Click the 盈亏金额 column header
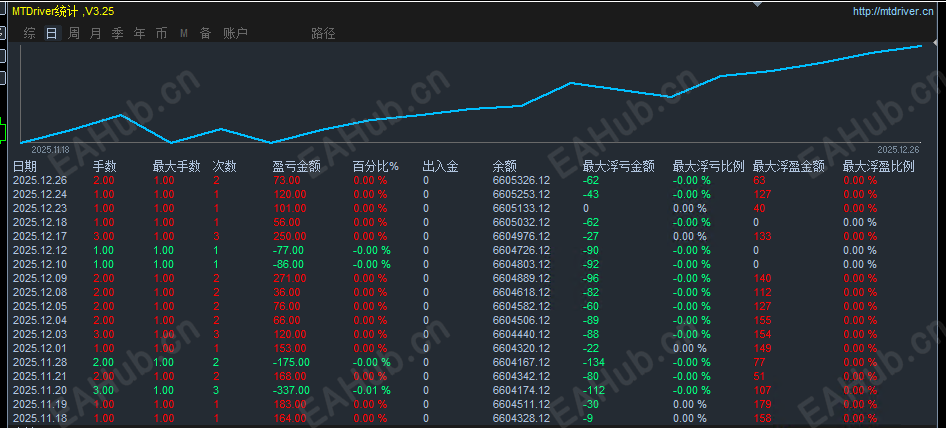Image resolution: width=946 pixels, height=428 pixels. coord(296,167)
